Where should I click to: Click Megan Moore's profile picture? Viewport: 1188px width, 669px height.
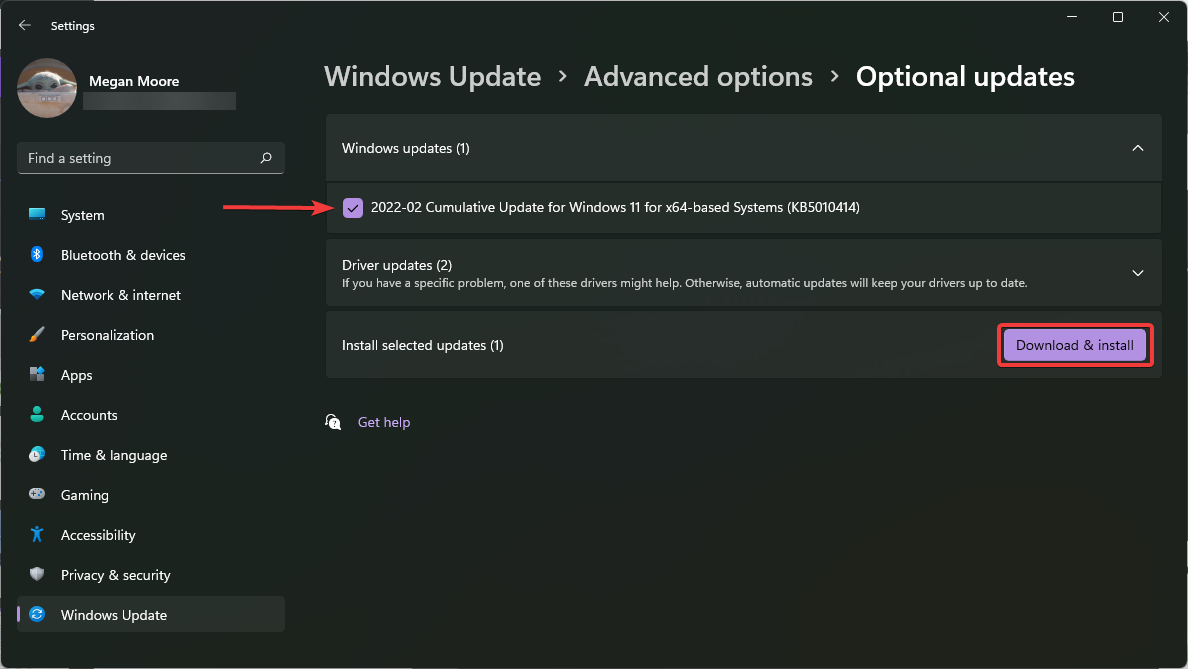click(47, 88)
